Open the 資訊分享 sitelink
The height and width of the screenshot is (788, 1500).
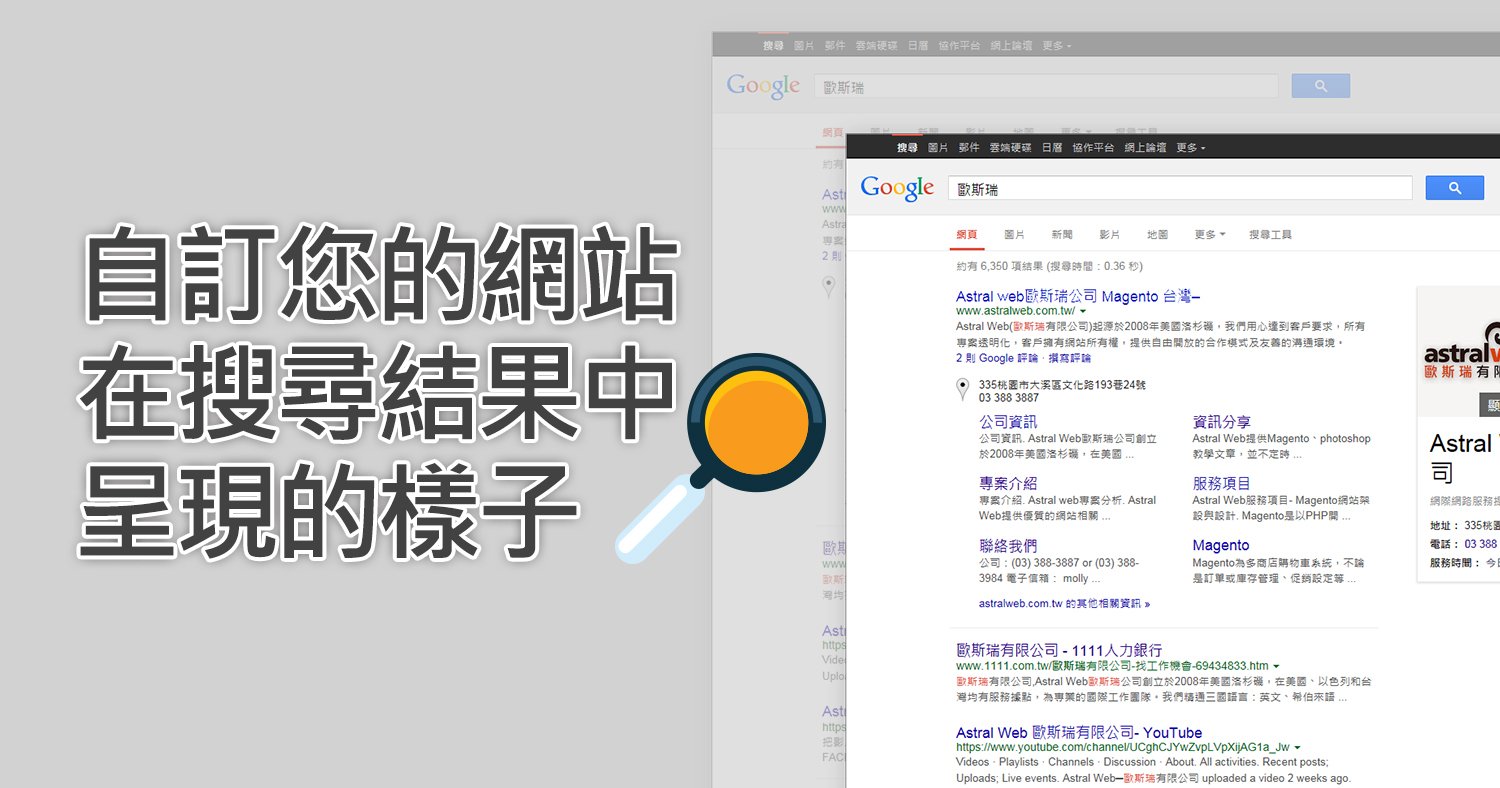tap(1221, 422)
